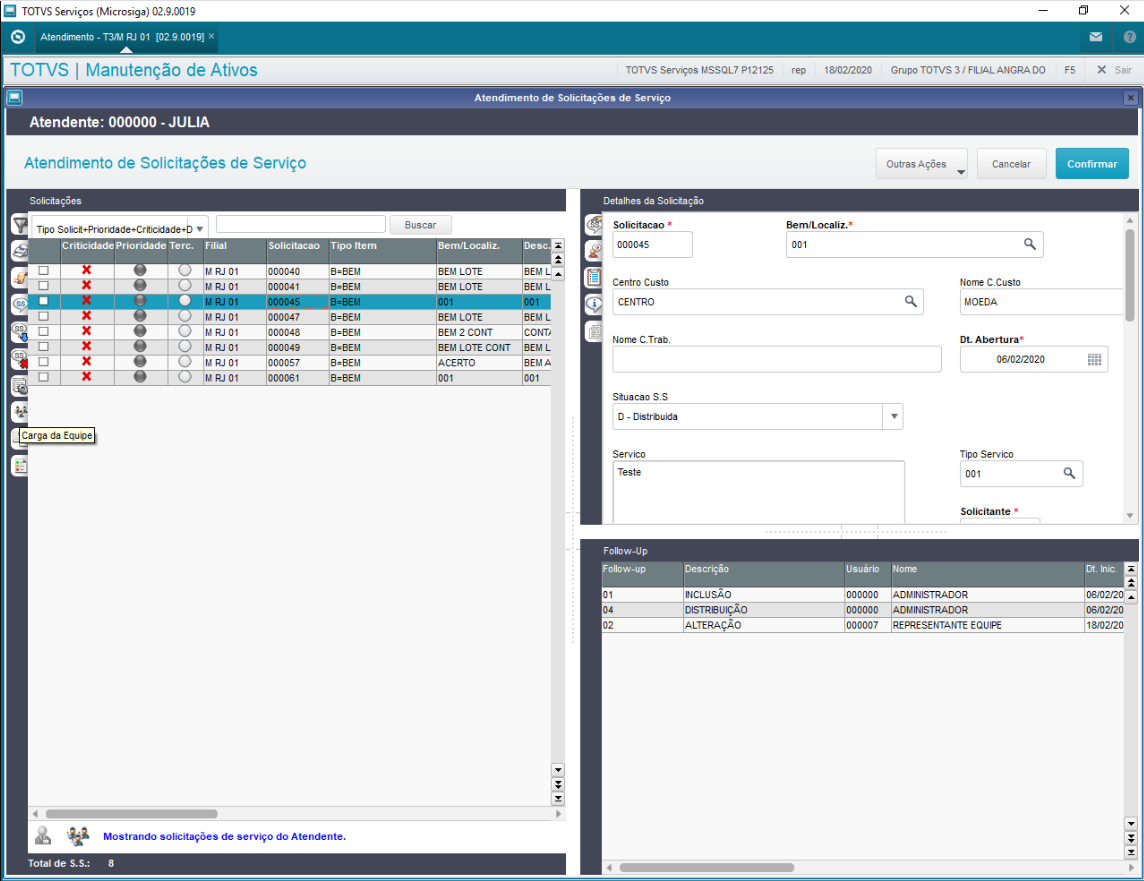This screenshot has height=881, width=1144.
Task: Click the Follow-Up horizontal scrollbar thumb
Action: coord(706,868)
